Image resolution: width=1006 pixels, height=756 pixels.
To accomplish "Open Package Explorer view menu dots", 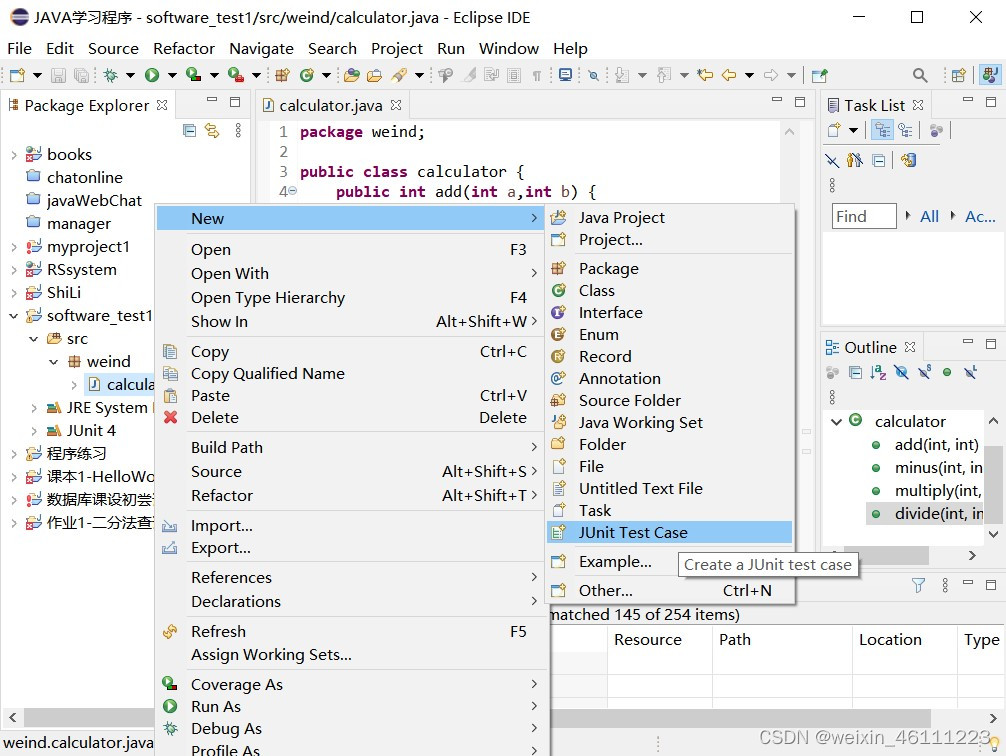I will [x=238, y=130].
